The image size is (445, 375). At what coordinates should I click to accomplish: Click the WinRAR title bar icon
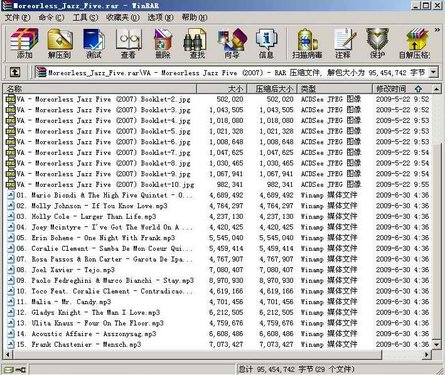[x=7, y=5]
